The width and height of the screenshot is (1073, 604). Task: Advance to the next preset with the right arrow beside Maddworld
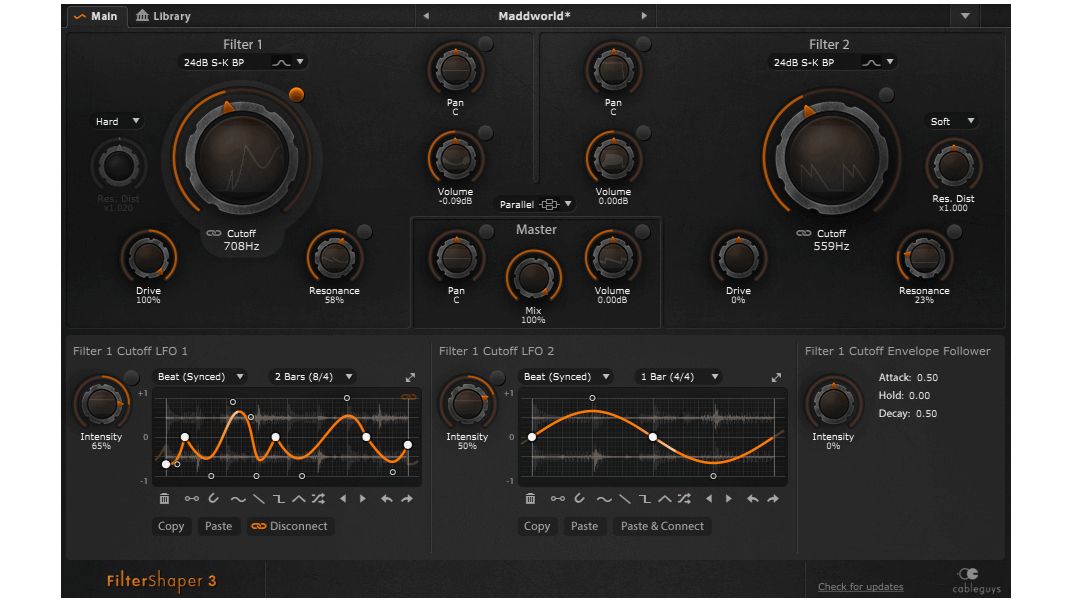click(644, 15)
